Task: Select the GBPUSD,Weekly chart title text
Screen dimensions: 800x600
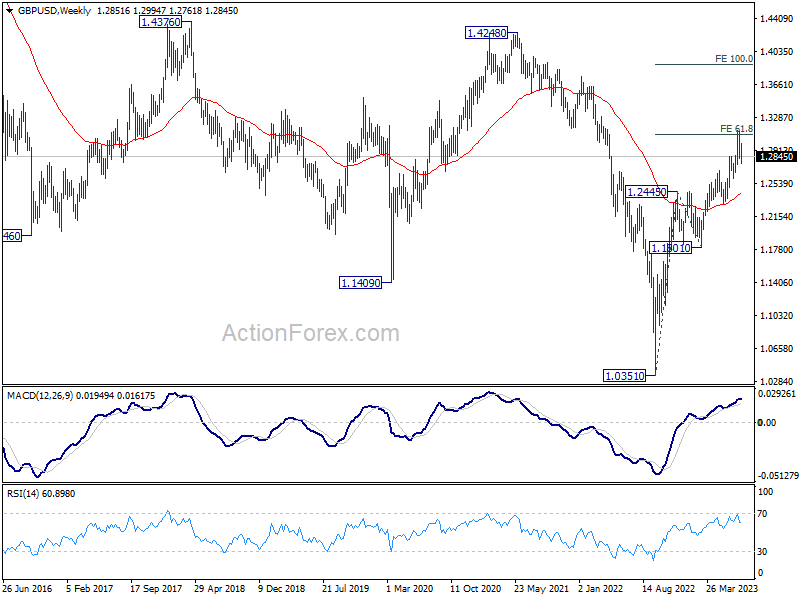Action: [x=55, y=11]
